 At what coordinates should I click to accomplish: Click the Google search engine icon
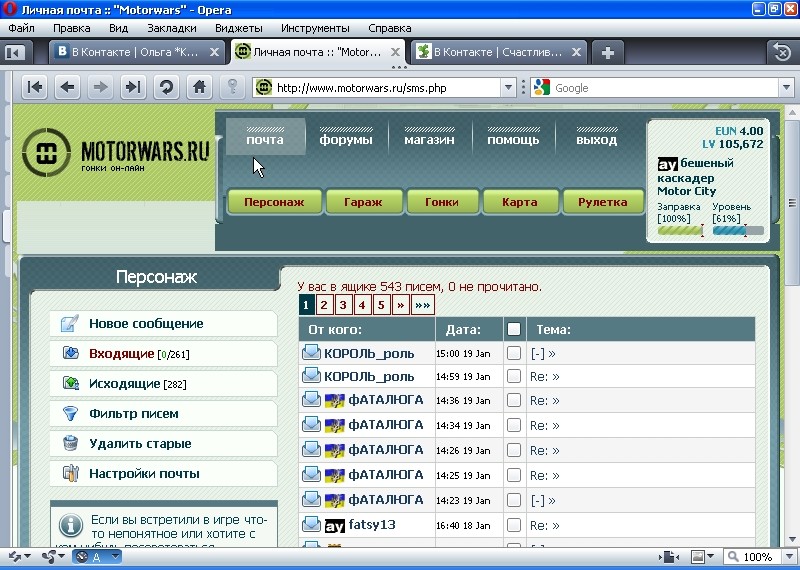(541, 88)
